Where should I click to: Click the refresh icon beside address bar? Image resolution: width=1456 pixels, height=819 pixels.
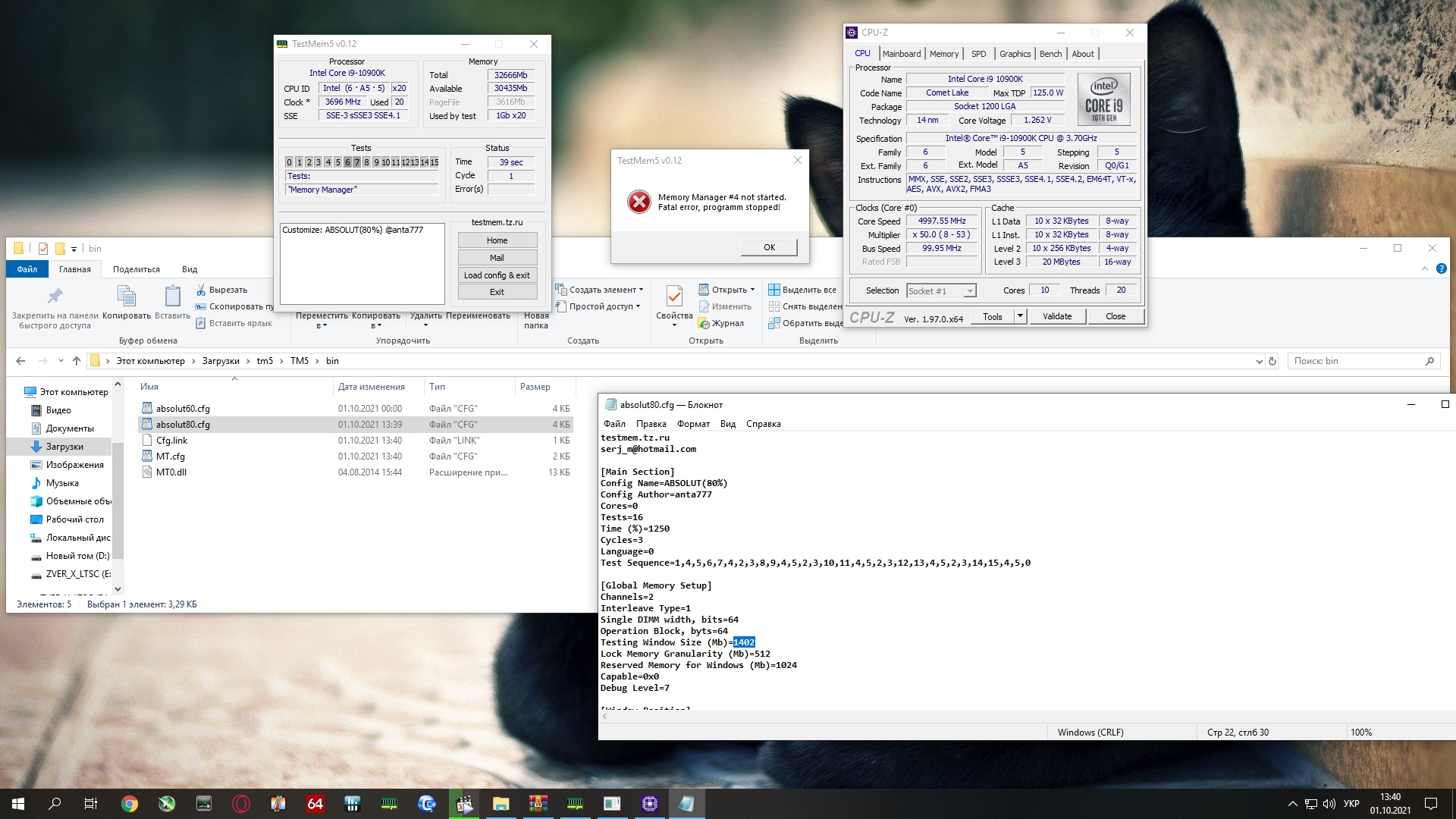[1272, 361]
